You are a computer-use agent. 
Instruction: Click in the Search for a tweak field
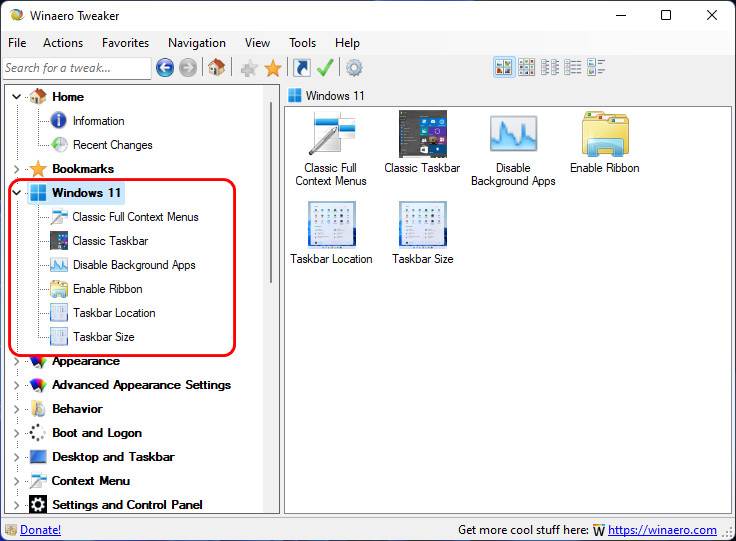point(77,69)
